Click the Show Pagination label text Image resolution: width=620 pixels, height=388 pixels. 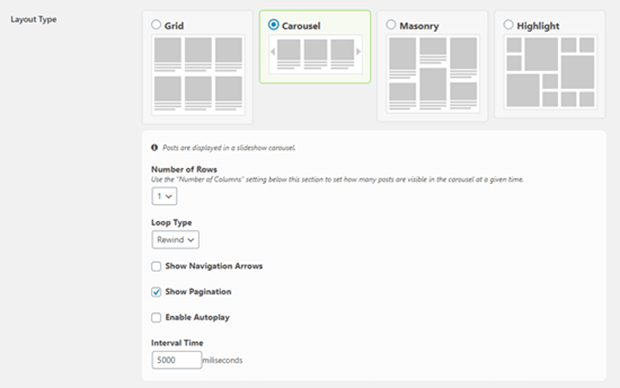(x=198, y=291)
